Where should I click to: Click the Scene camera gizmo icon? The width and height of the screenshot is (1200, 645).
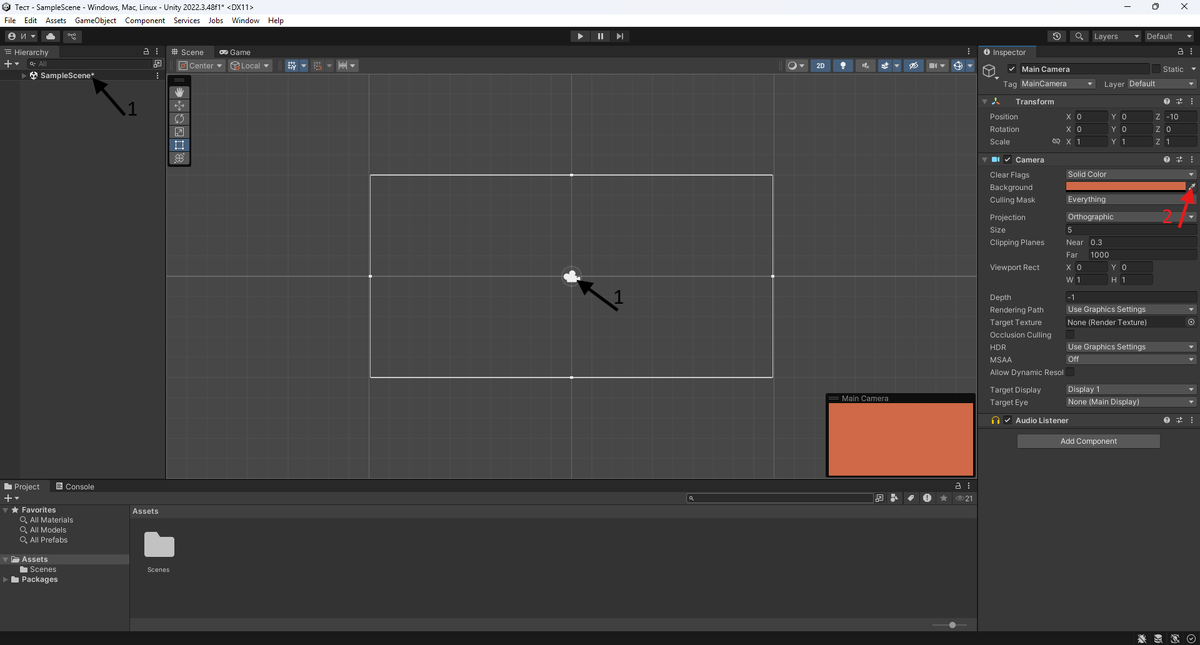571,277
